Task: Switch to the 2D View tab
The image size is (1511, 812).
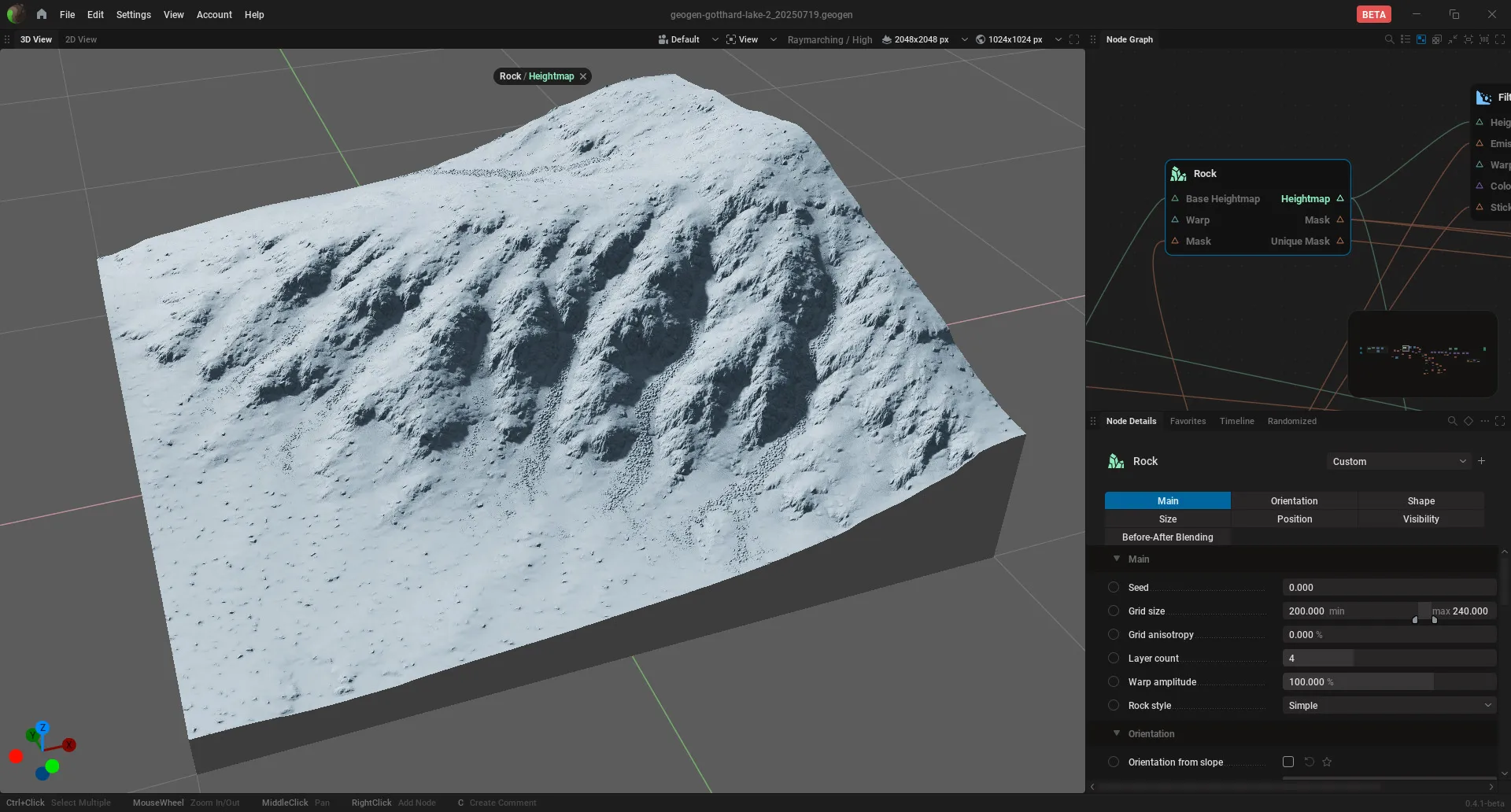Action: tap(81, 39)
